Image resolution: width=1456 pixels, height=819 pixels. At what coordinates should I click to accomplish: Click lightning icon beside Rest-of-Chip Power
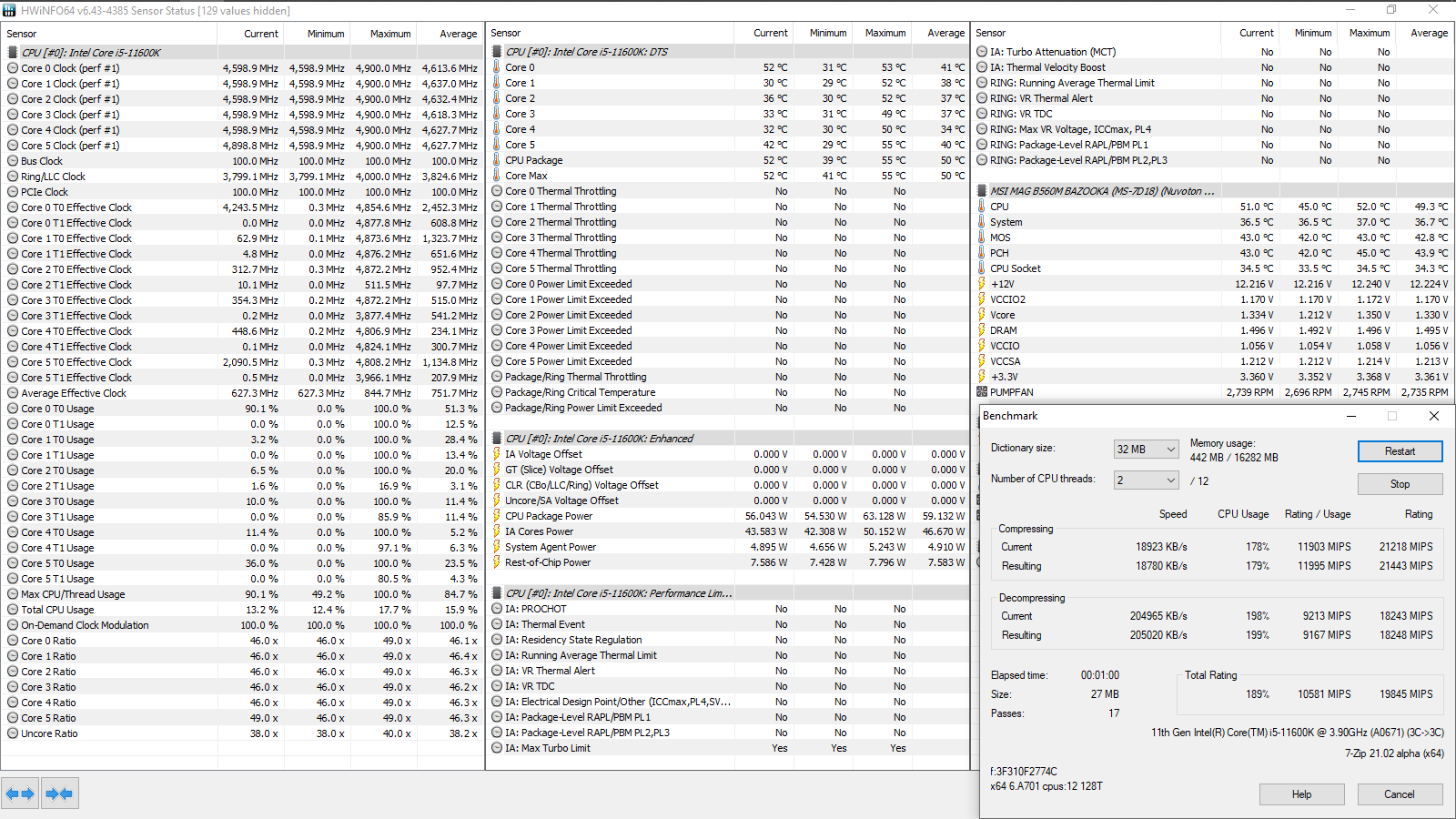click(497, 562)
